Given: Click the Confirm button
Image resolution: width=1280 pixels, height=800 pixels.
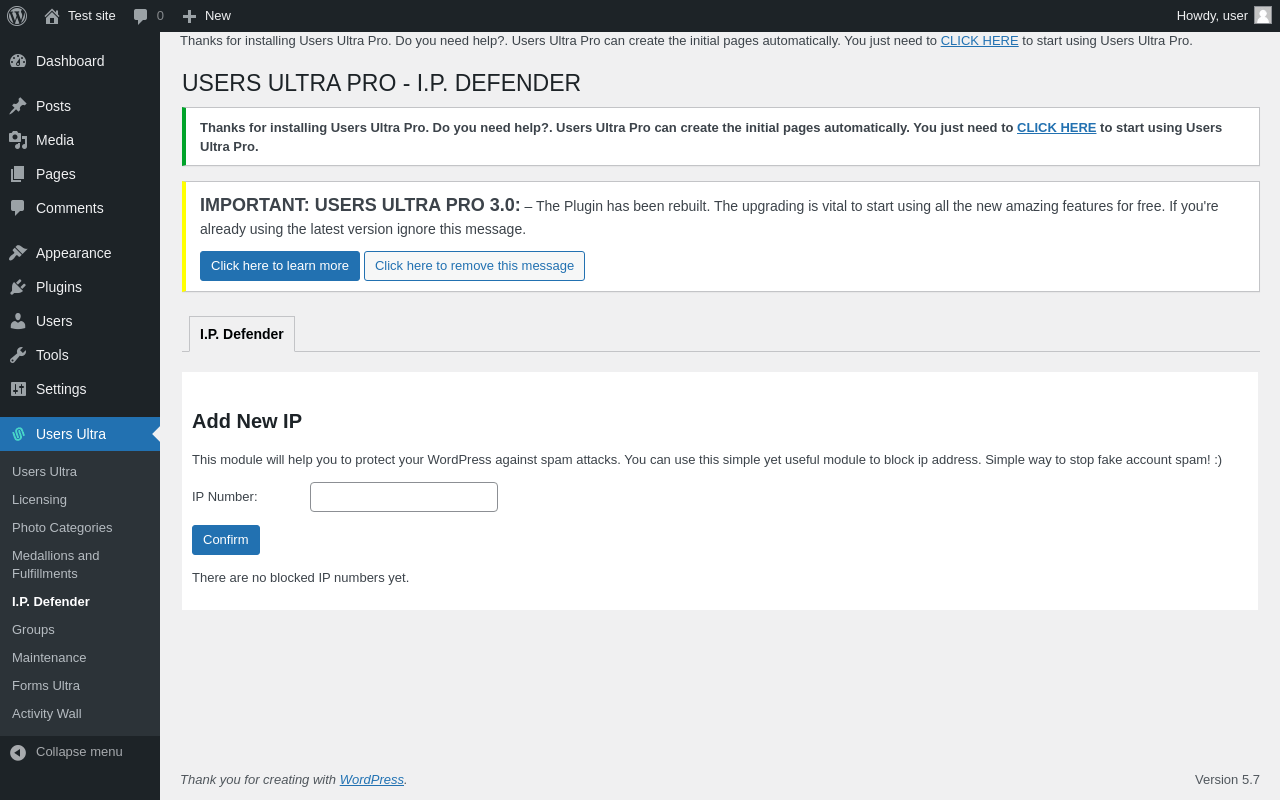Looking at the screenshot, I should tap(226, 540).
